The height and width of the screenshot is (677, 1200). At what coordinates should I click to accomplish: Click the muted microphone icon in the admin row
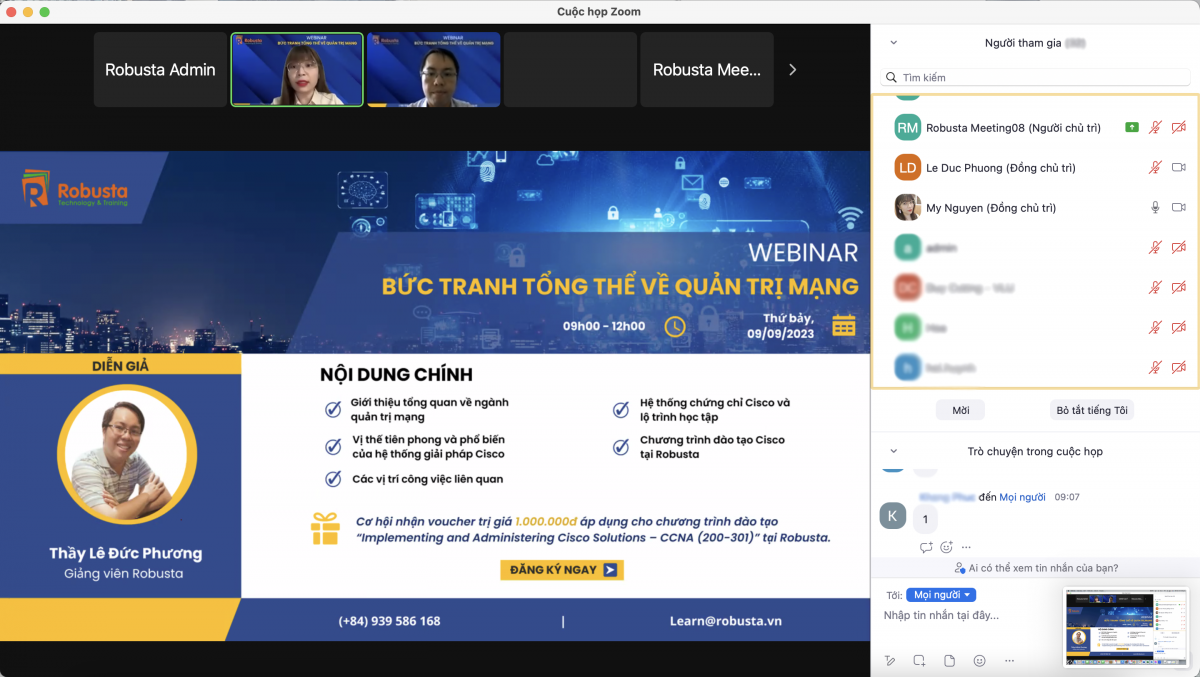(1155, 247)
